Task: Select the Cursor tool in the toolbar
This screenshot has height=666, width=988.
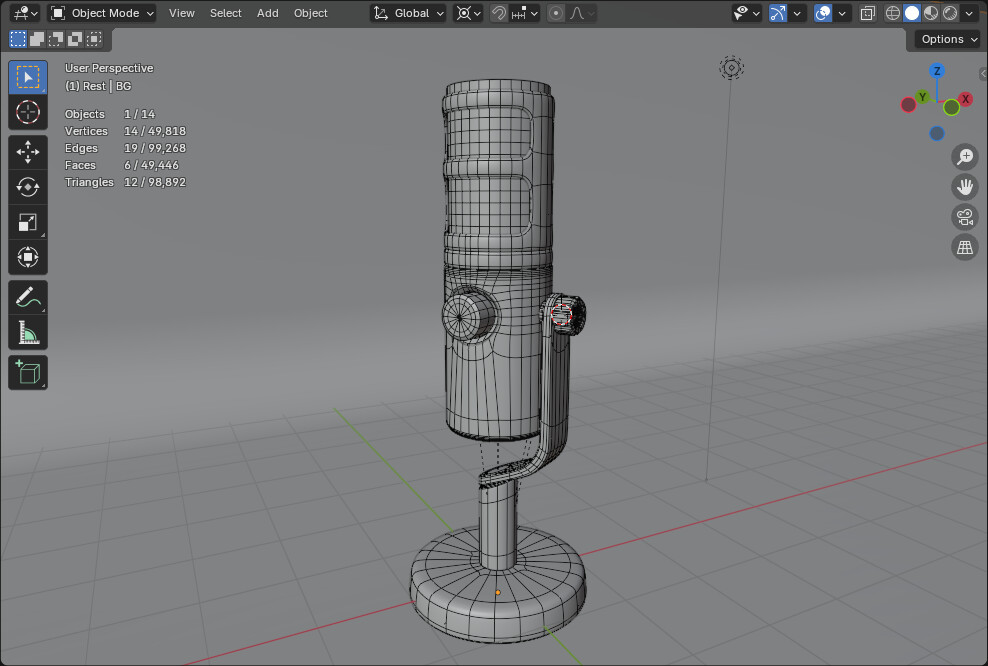Action: [28, 112]
